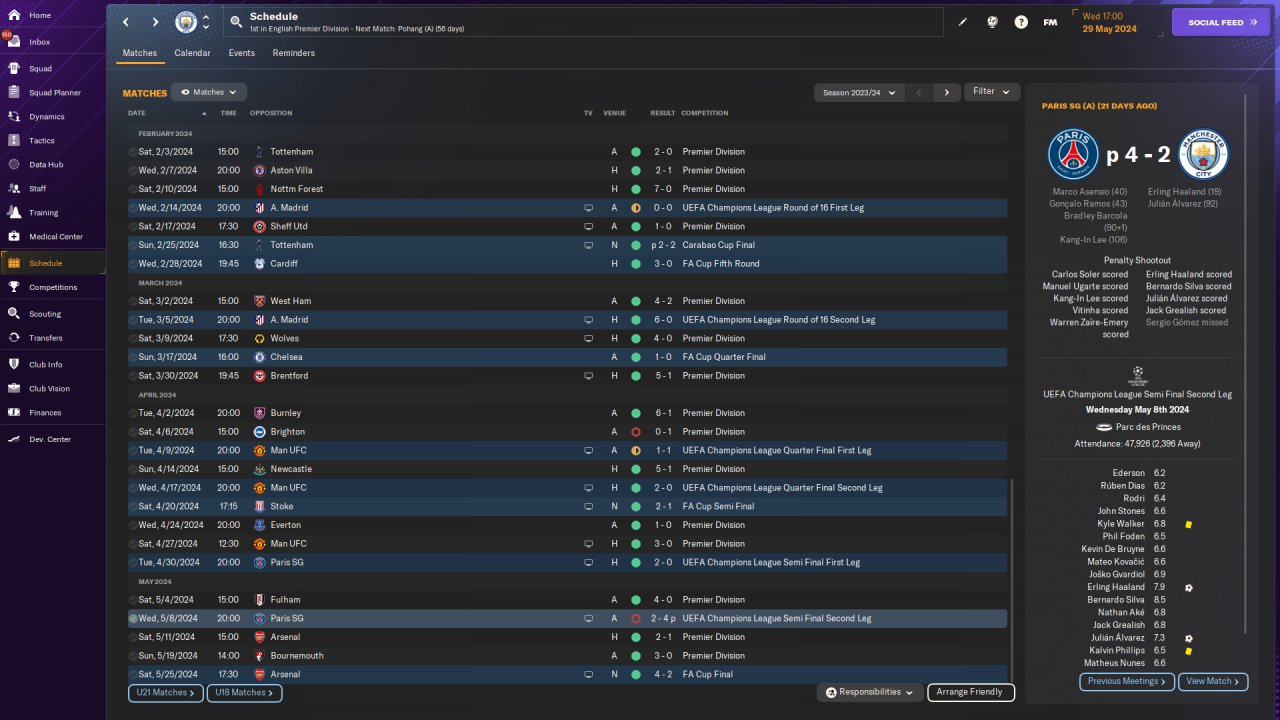Click the Tactics sidebar icon
The height and width of the screenshot is (720, 1280).
(14, 141)
